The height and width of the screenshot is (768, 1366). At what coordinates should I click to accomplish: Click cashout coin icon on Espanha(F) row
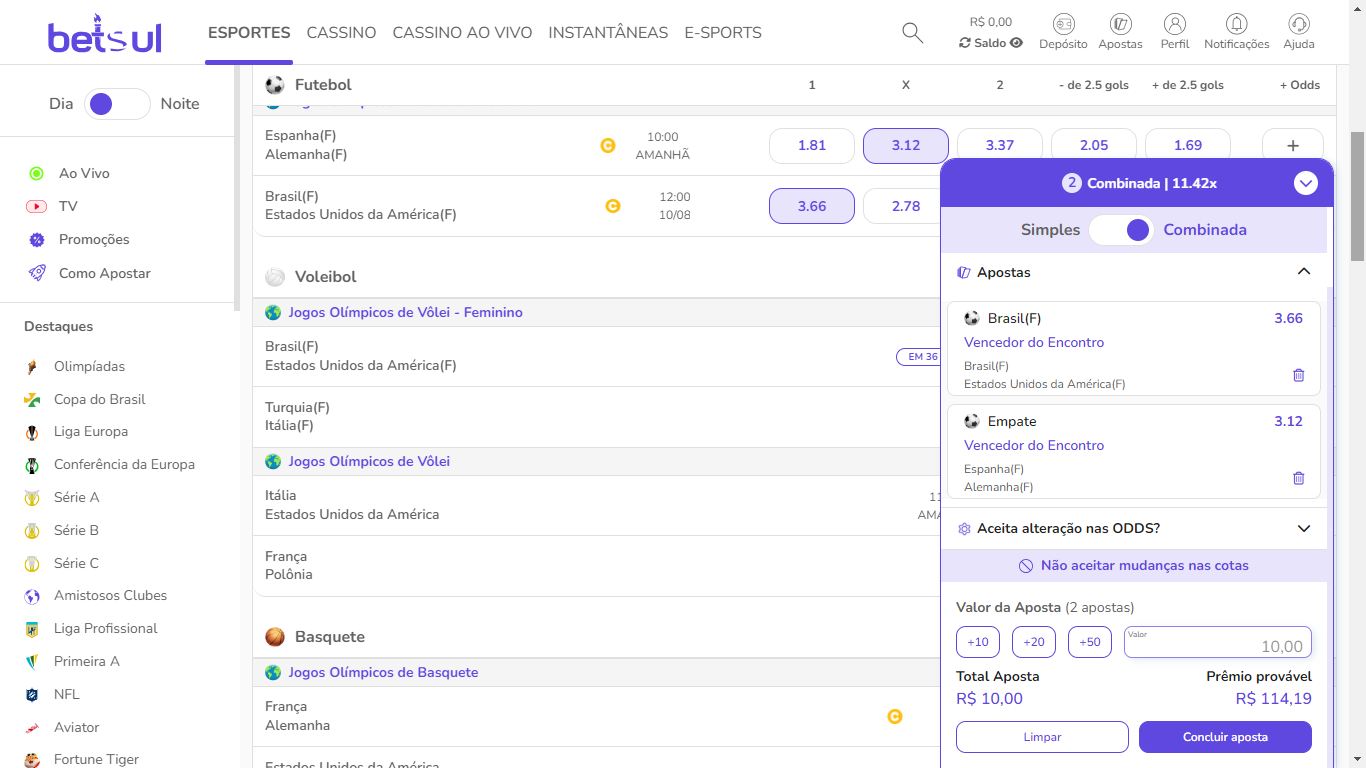[x=607, y=145]
